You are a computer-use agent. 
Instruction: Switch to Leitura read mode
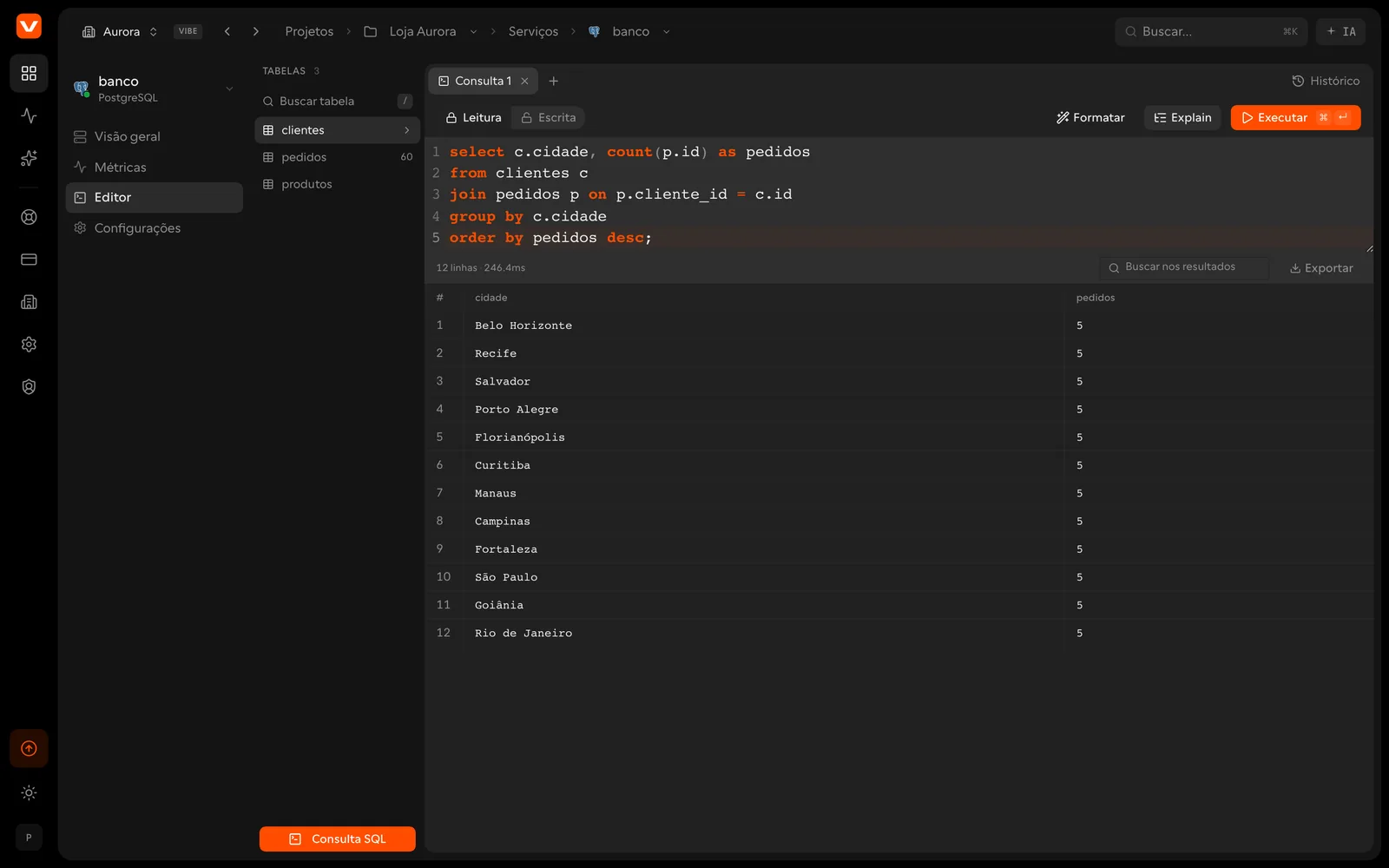click(x=473, y=117)
